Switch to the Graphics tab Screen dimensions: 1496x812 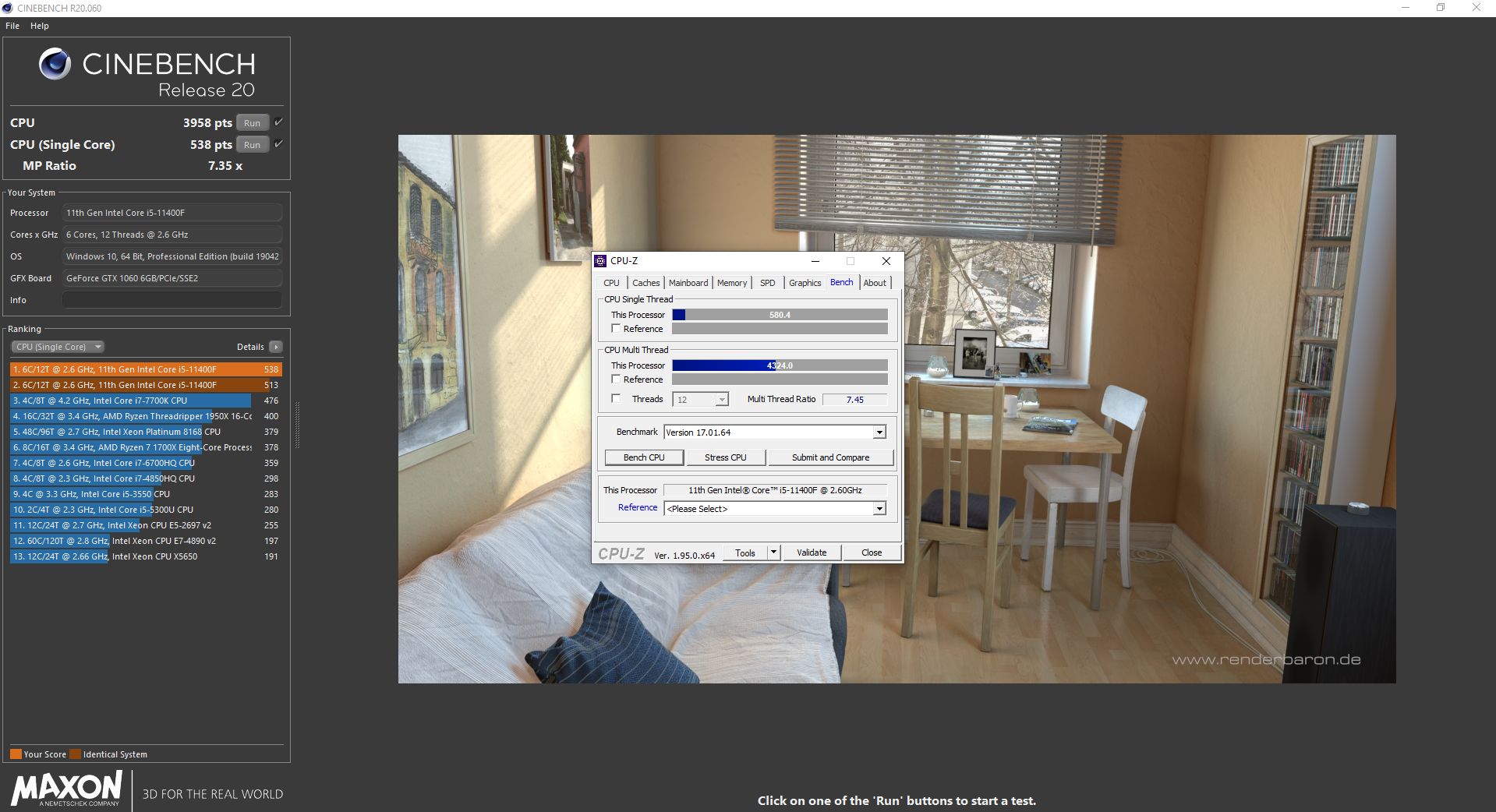pos(805,283)
